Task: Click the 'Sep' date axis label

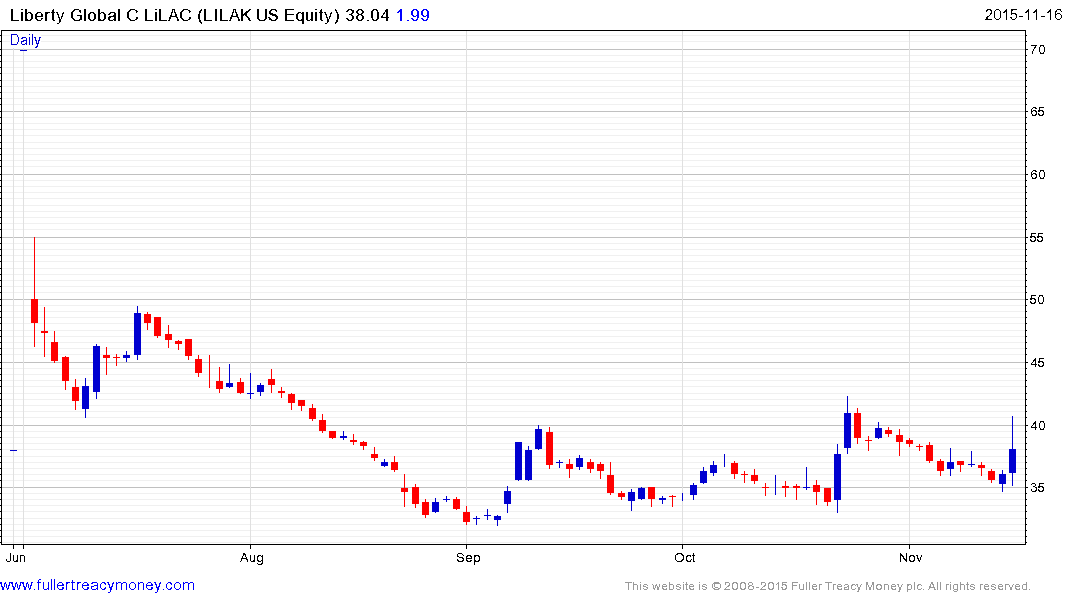Action: [468, 557]
